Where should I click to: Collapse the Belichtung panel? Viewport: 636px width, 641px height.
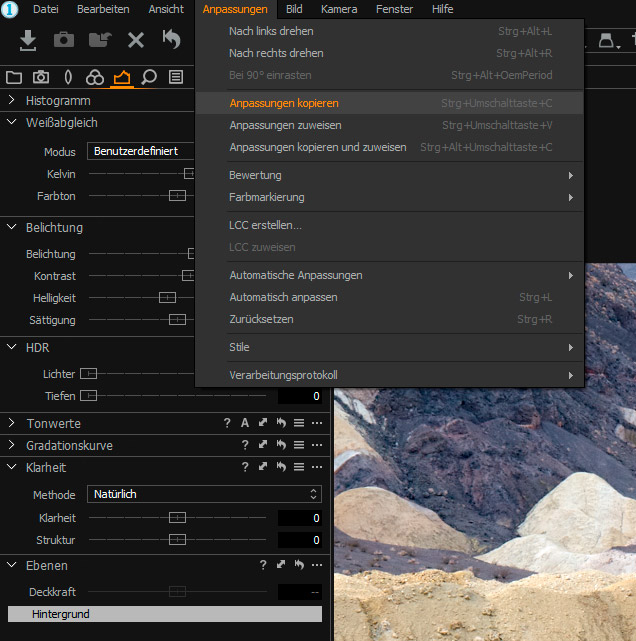tap(11, 227)
